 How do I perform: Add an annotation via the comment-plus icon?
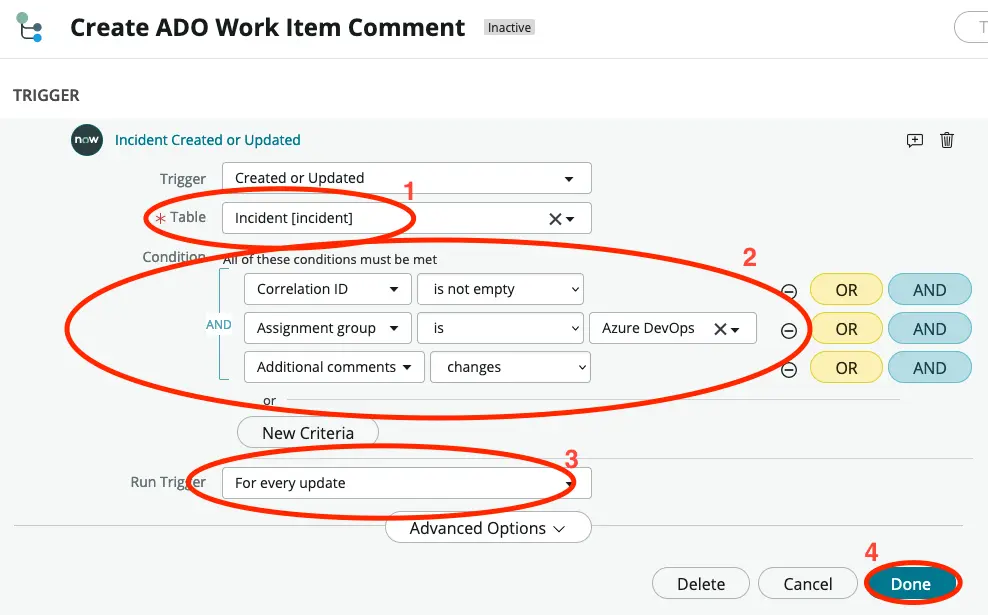(x=914, y=140)
